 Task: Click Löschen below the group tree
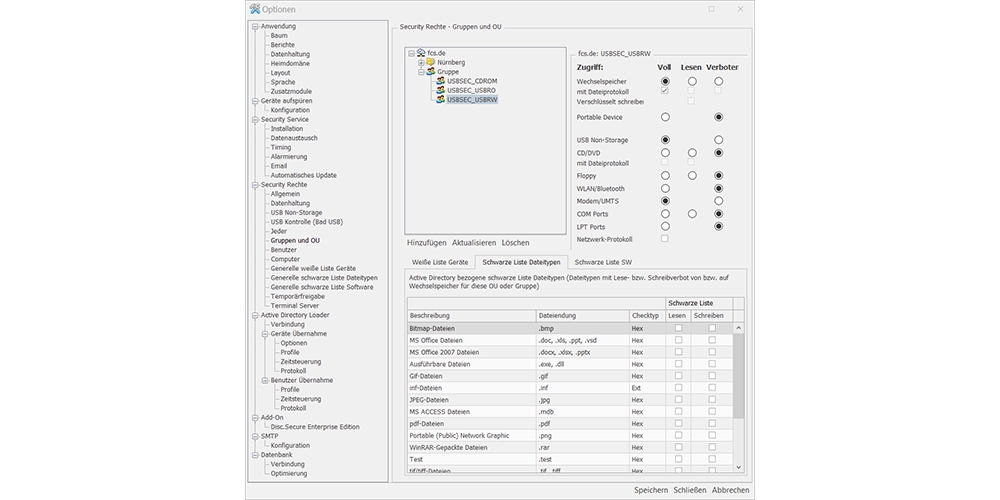pyautogui.click(x=515, y=243)
